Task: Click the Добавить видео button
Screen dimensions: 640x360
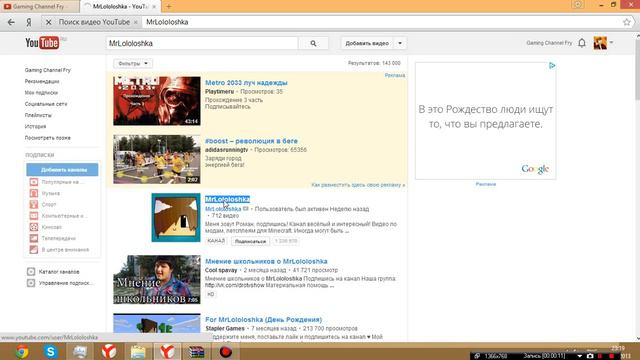Action: [367, 43]
